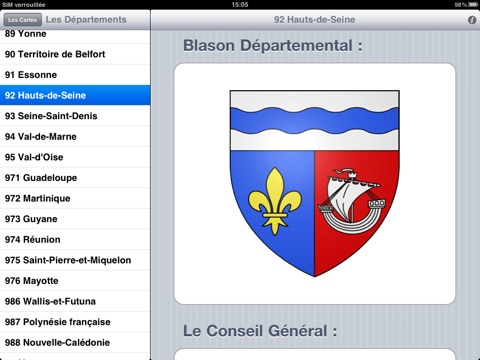Select 988 Nouvelle-Calédonie
Screen dimensions: 480x360
pos(75,343)
